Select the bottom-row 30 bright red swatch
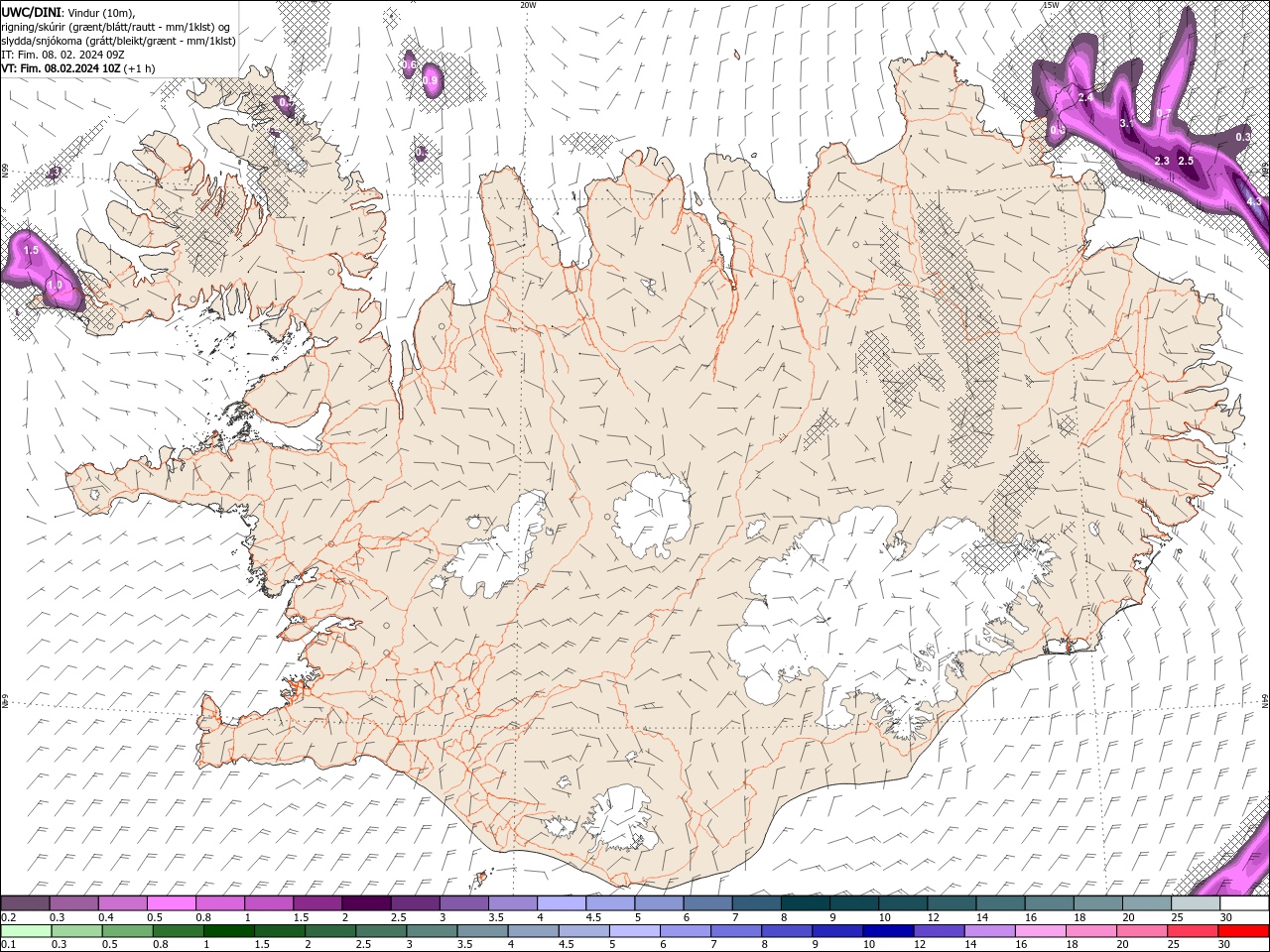 (1243, 931)
